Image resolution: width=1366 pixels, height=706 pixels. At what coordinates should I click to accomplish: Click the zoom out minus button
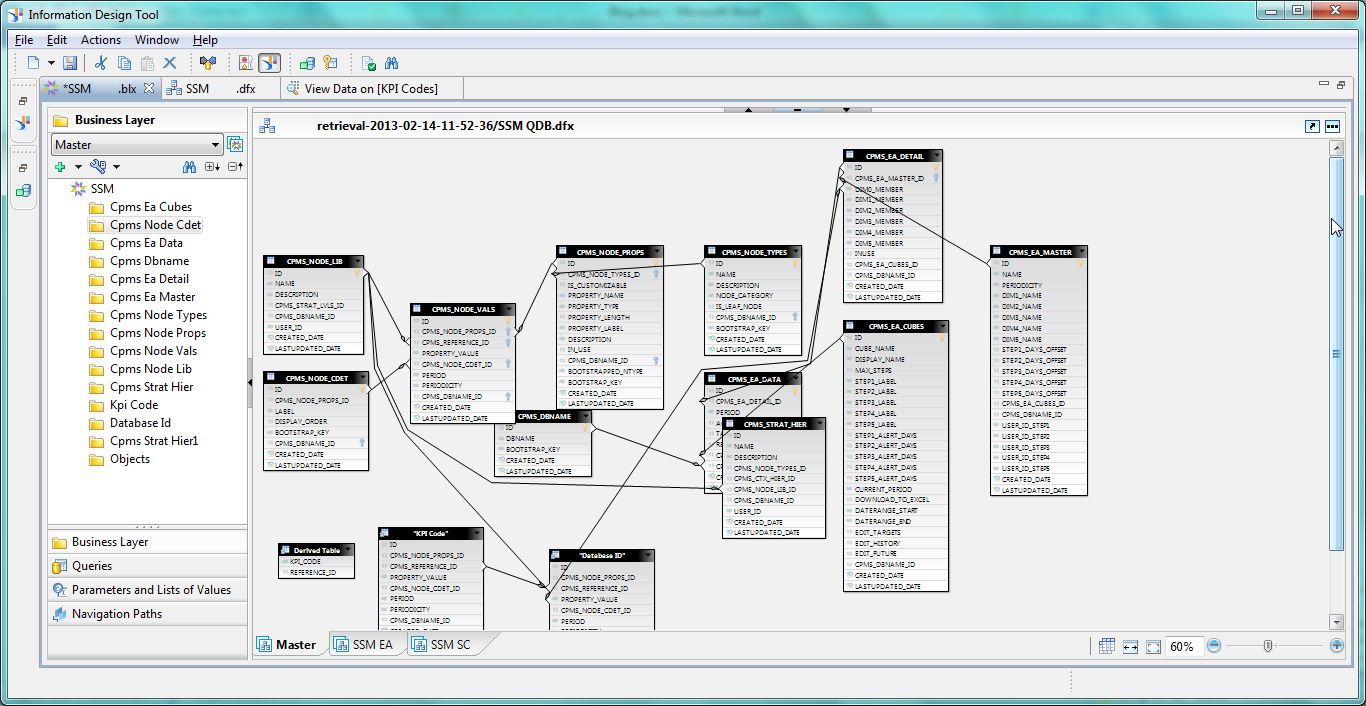(x=1214, y=646)
